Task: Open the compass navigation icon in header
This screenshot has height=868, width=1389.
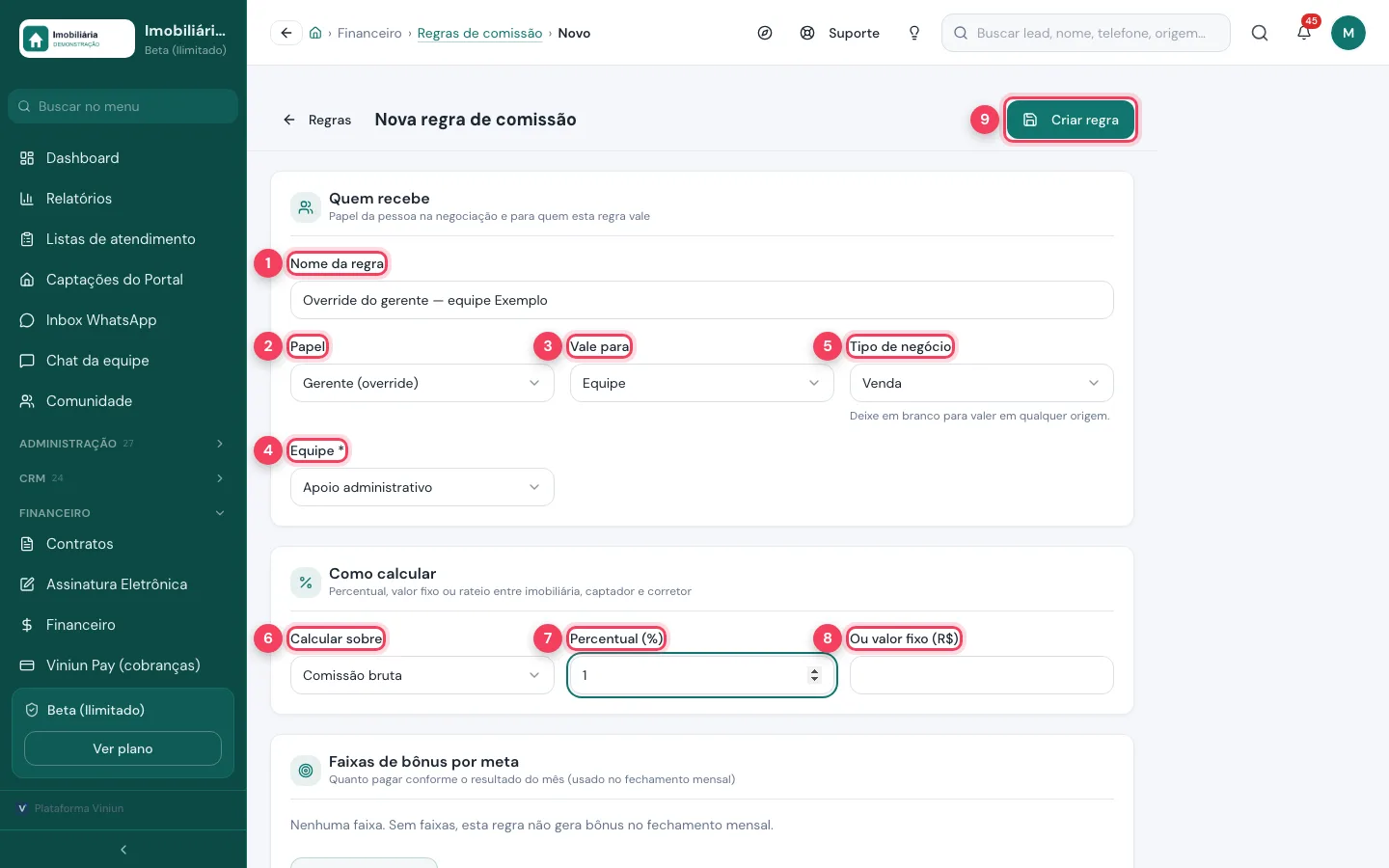Action: [x=765, y=33]
